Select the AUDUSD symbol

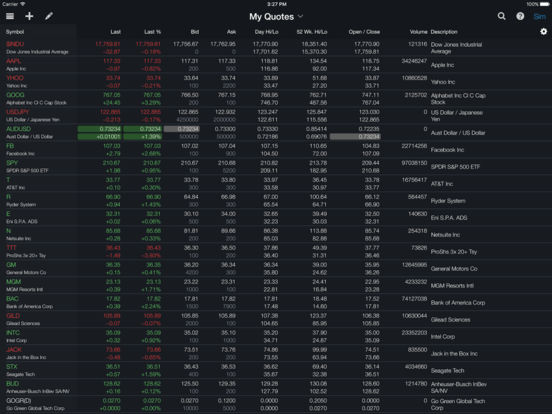(19, 129)
